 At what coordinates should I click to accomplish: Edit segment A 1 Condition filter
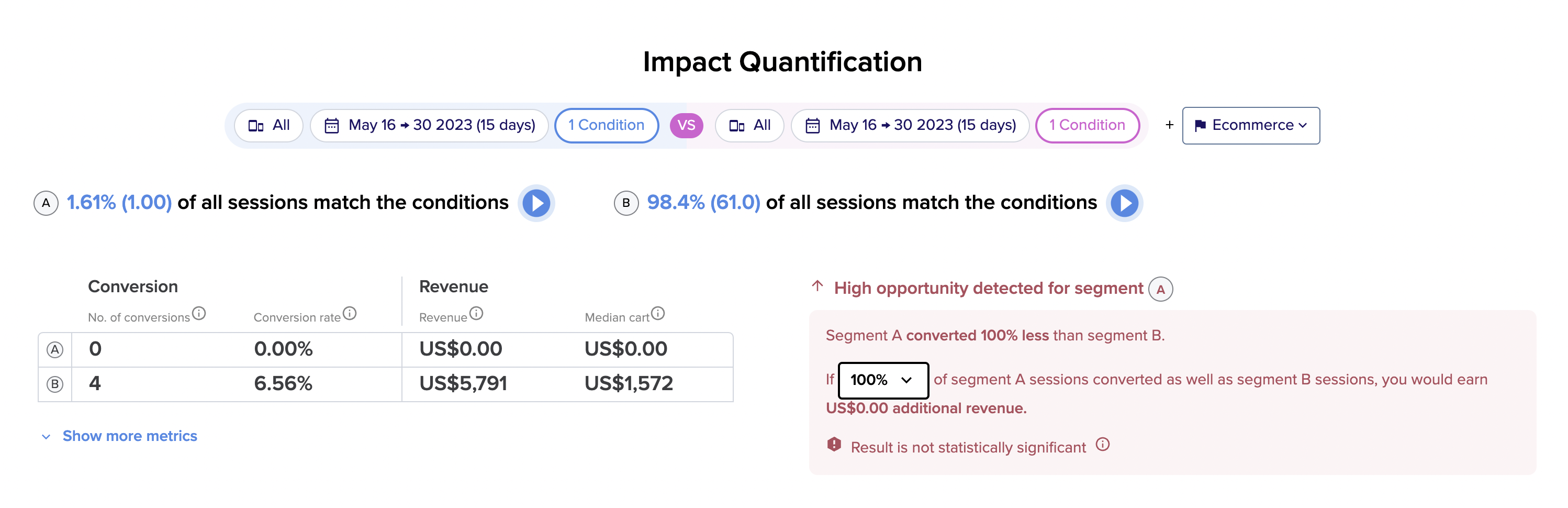click(606, 126)
